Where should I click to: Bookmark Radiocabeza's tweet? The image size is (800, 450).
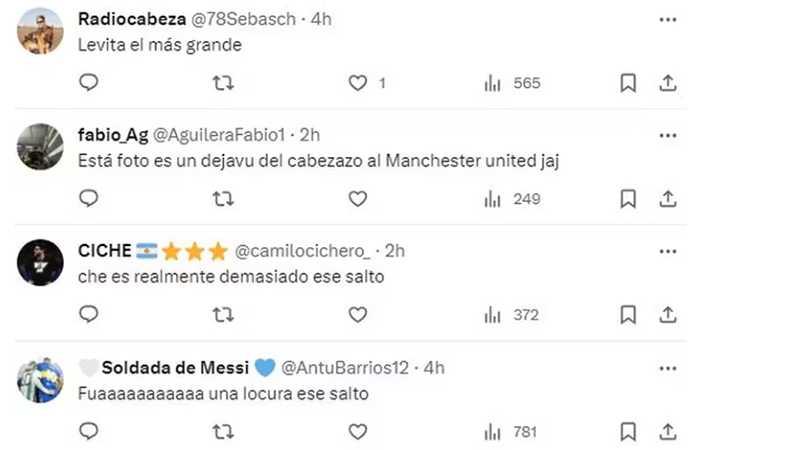coord(628,83)
